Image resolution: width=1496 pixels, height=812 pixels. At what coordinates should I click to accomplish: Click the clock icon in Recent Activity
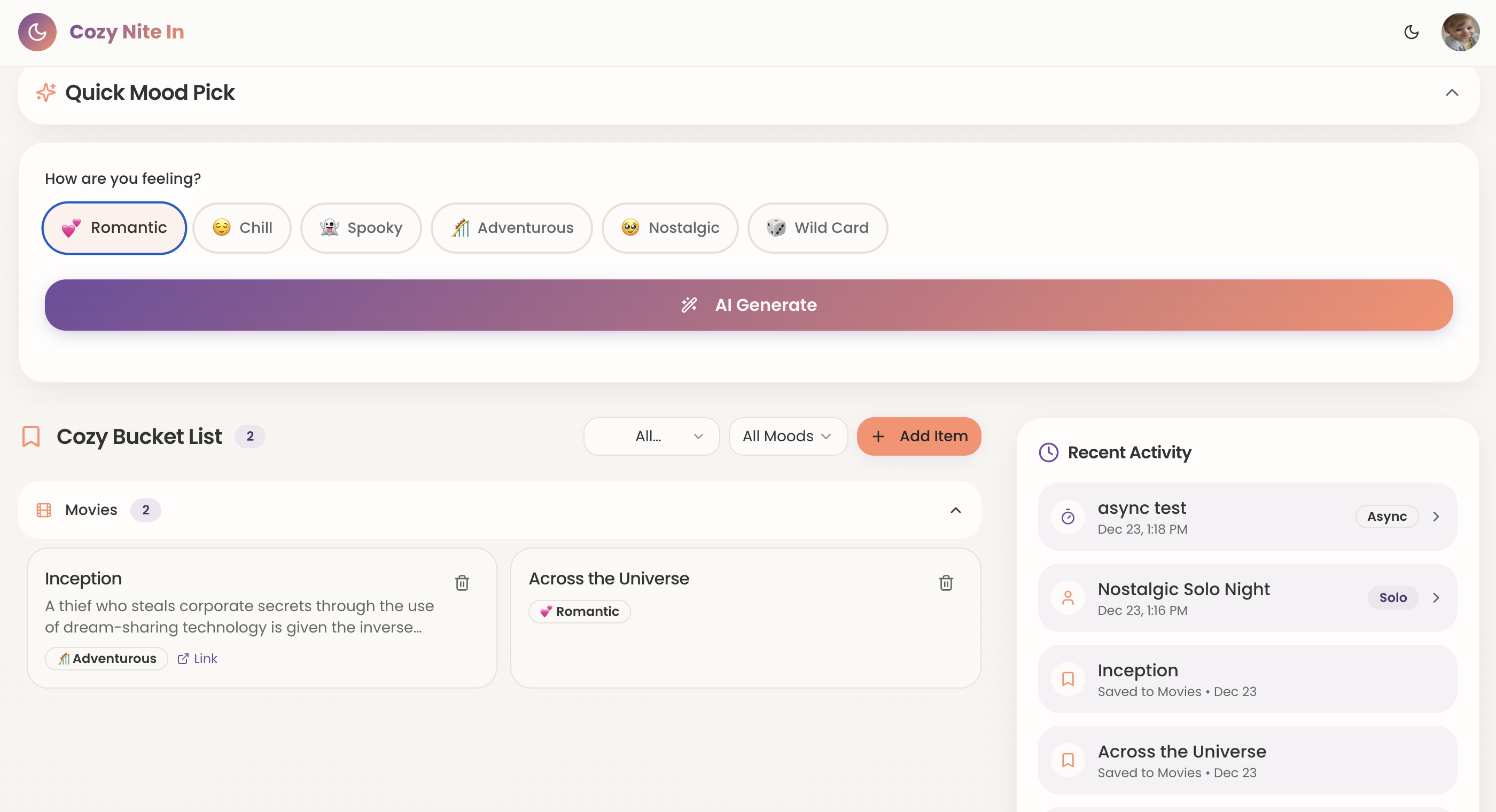tap(1048, 452)
